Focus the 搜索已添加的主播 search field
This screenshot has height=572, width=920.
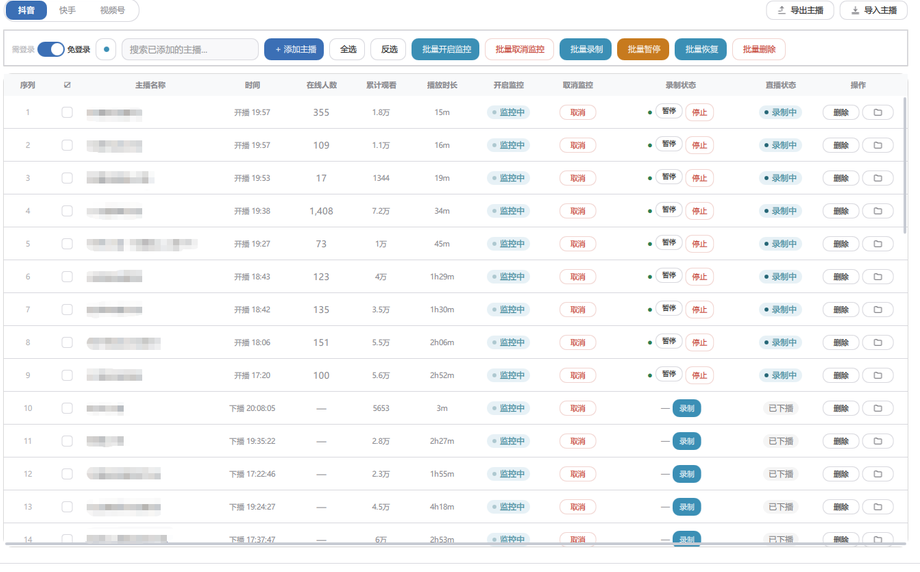(190, 49)
